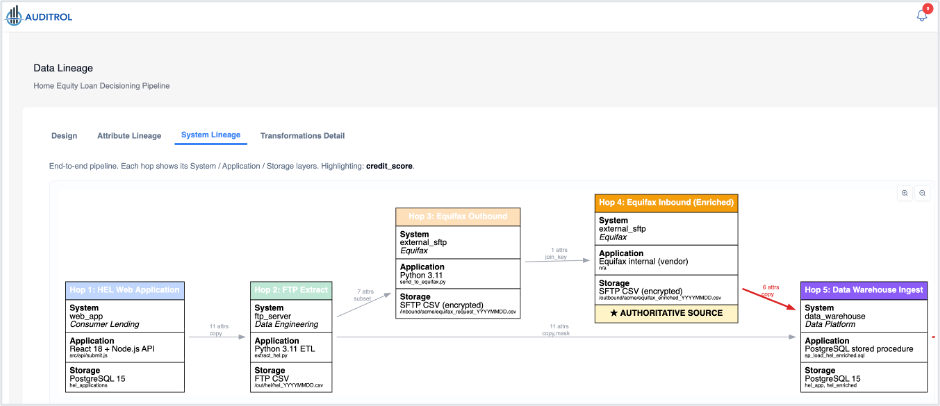Click 'ftp_server' system in Hop 2

(x=273, y=316)
